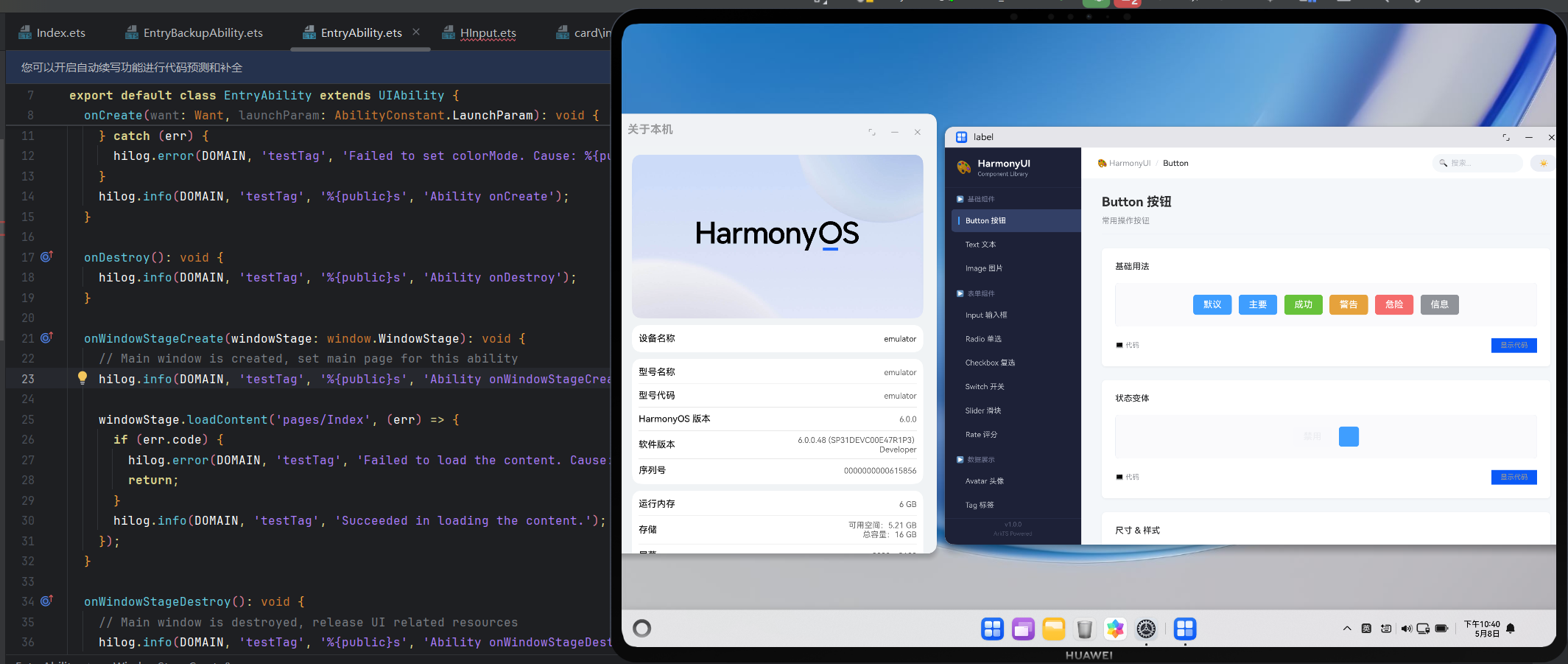Switch to the EntryBackupAbility.ets tab
Screen dimensions: 1568x664
pyautogui.click(x=194, y=32)
